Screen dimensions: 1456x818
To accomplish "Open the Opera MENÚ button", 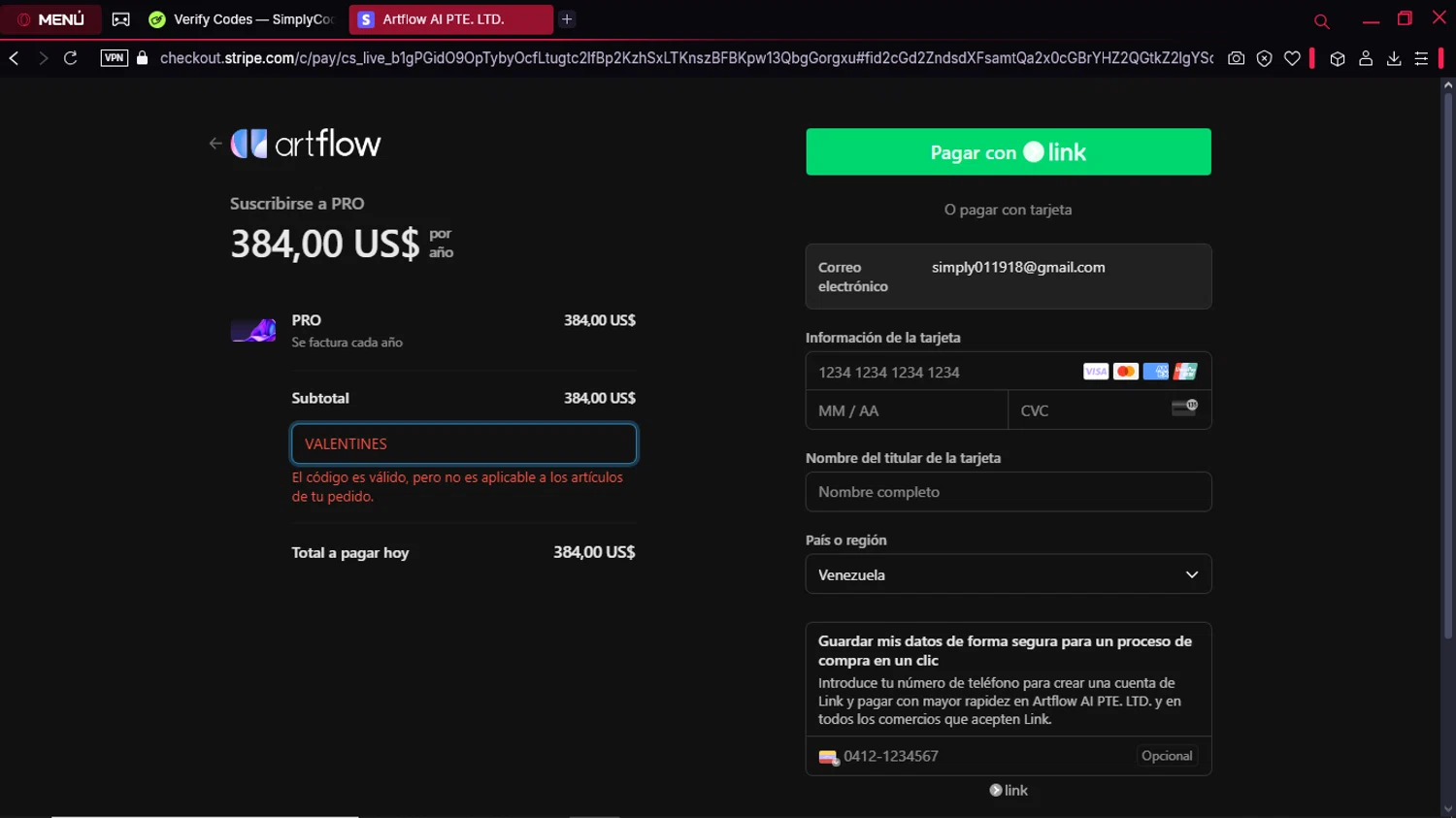I will 50,19.
